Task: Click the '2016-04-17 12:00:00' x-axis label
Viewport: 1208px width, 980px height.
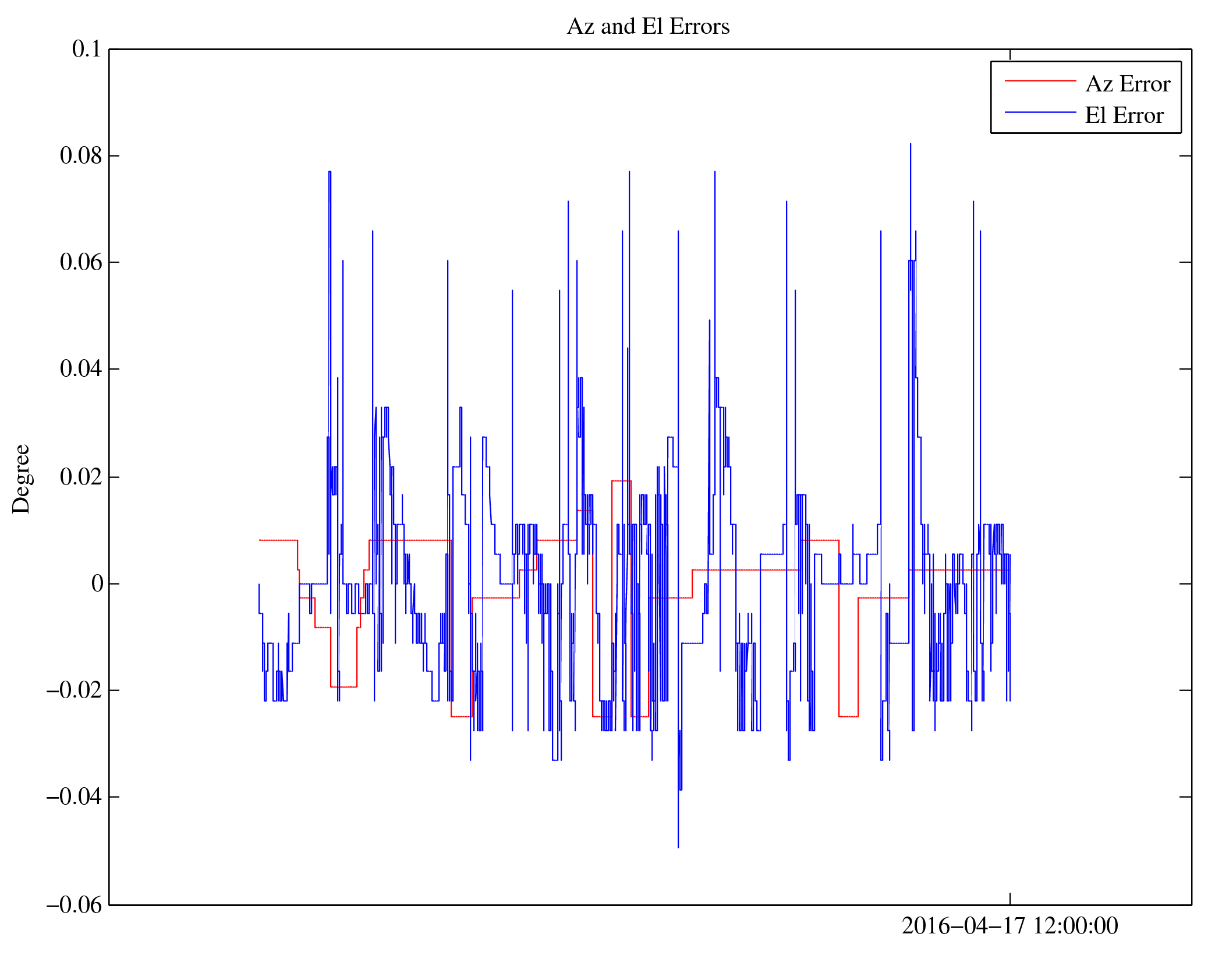Action: tap(1009, 926)
